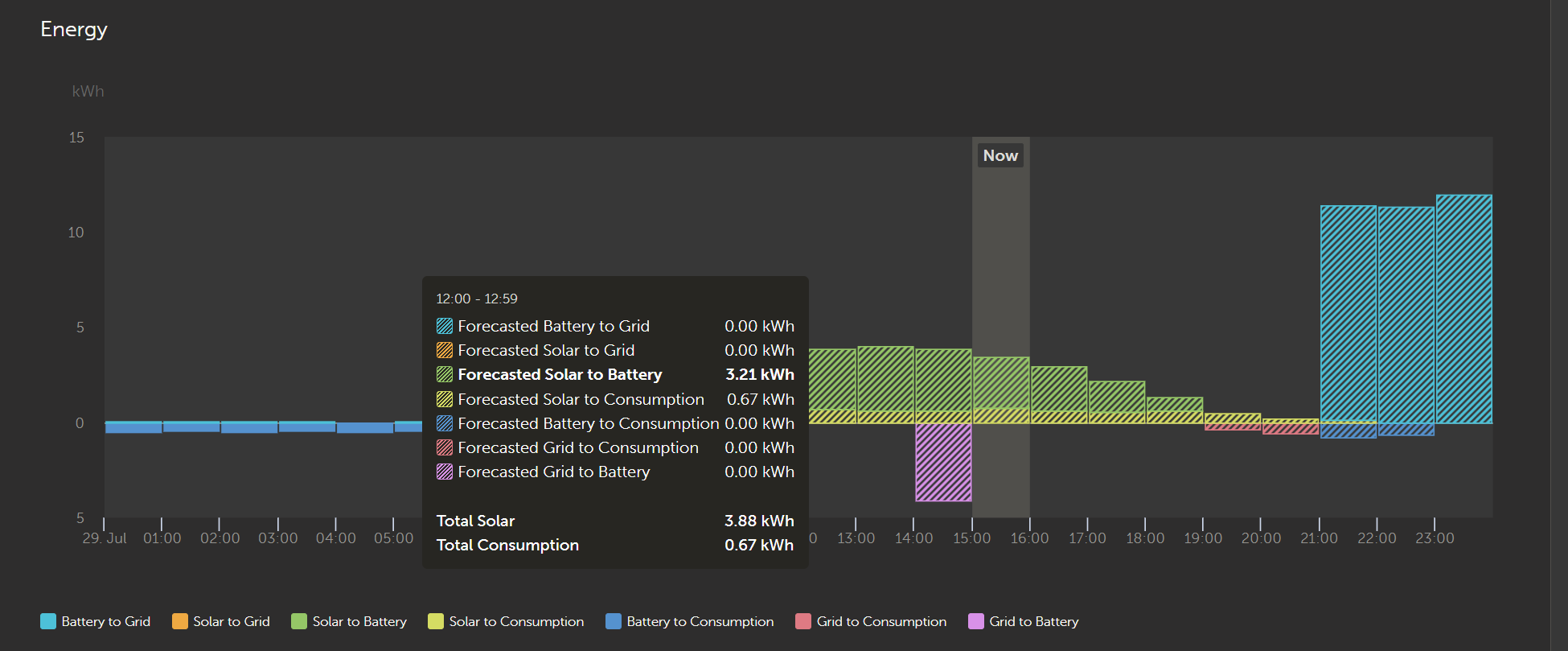Select the green hatched bar at 16:00

pyautogui.click(x=1059, y=389)
